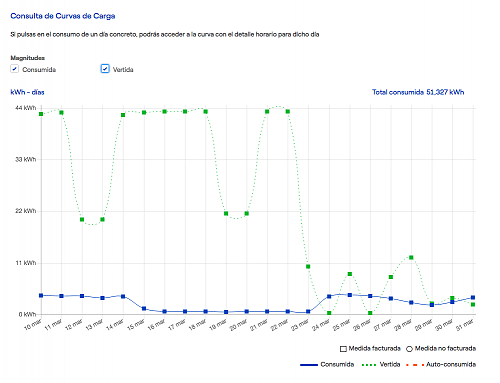Click the Vertida point for 16 mar
The image size is (500, 383).
(165, 111)
